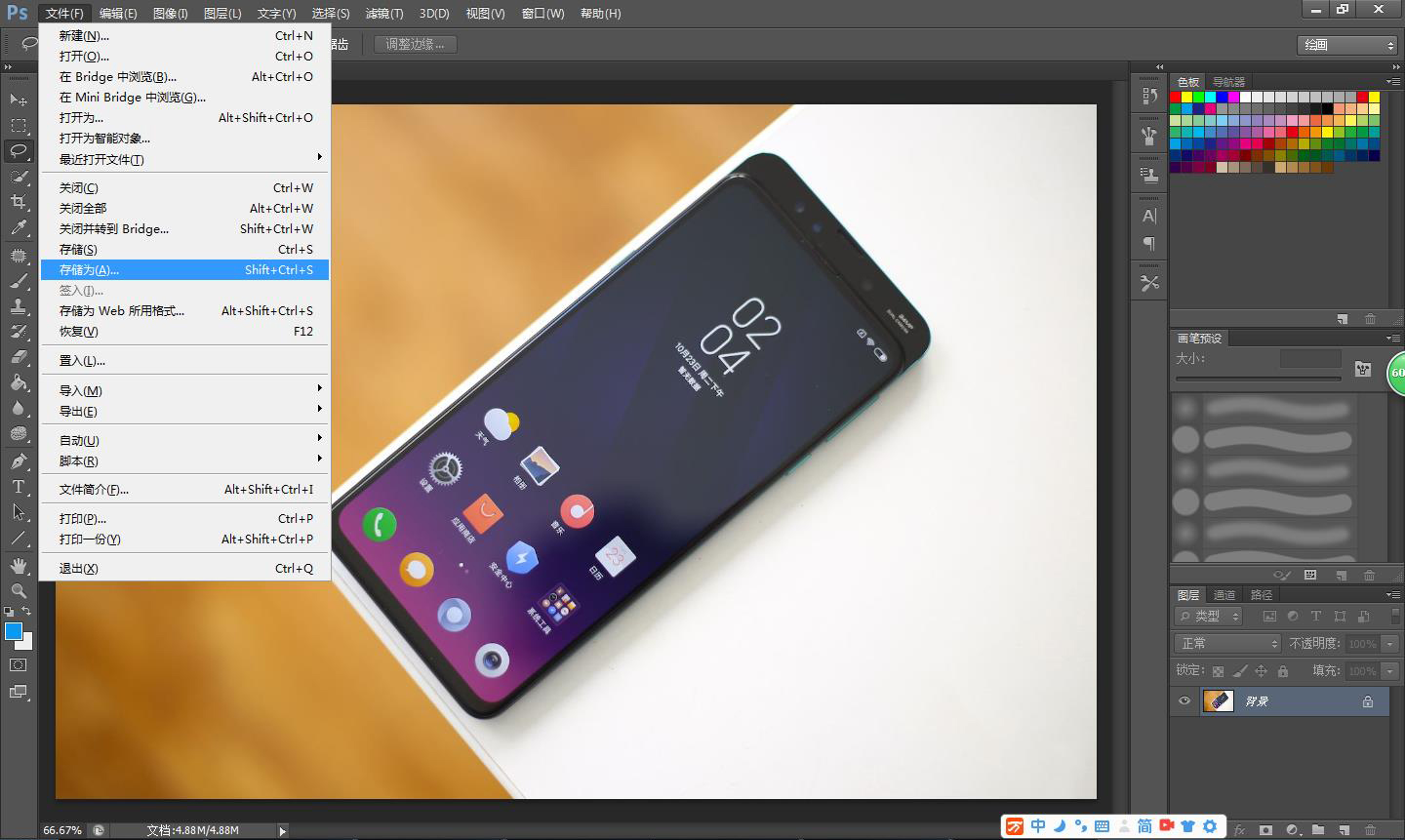
Task: Select the Pen tool
Action: click(18, 460)
